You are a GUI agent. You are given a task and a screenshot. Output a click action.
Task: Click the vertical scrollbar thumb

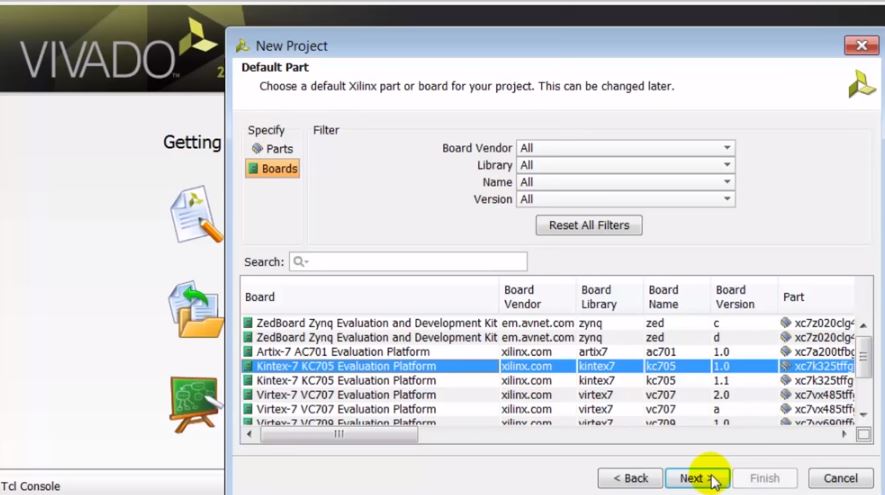[x=863, y=356]
